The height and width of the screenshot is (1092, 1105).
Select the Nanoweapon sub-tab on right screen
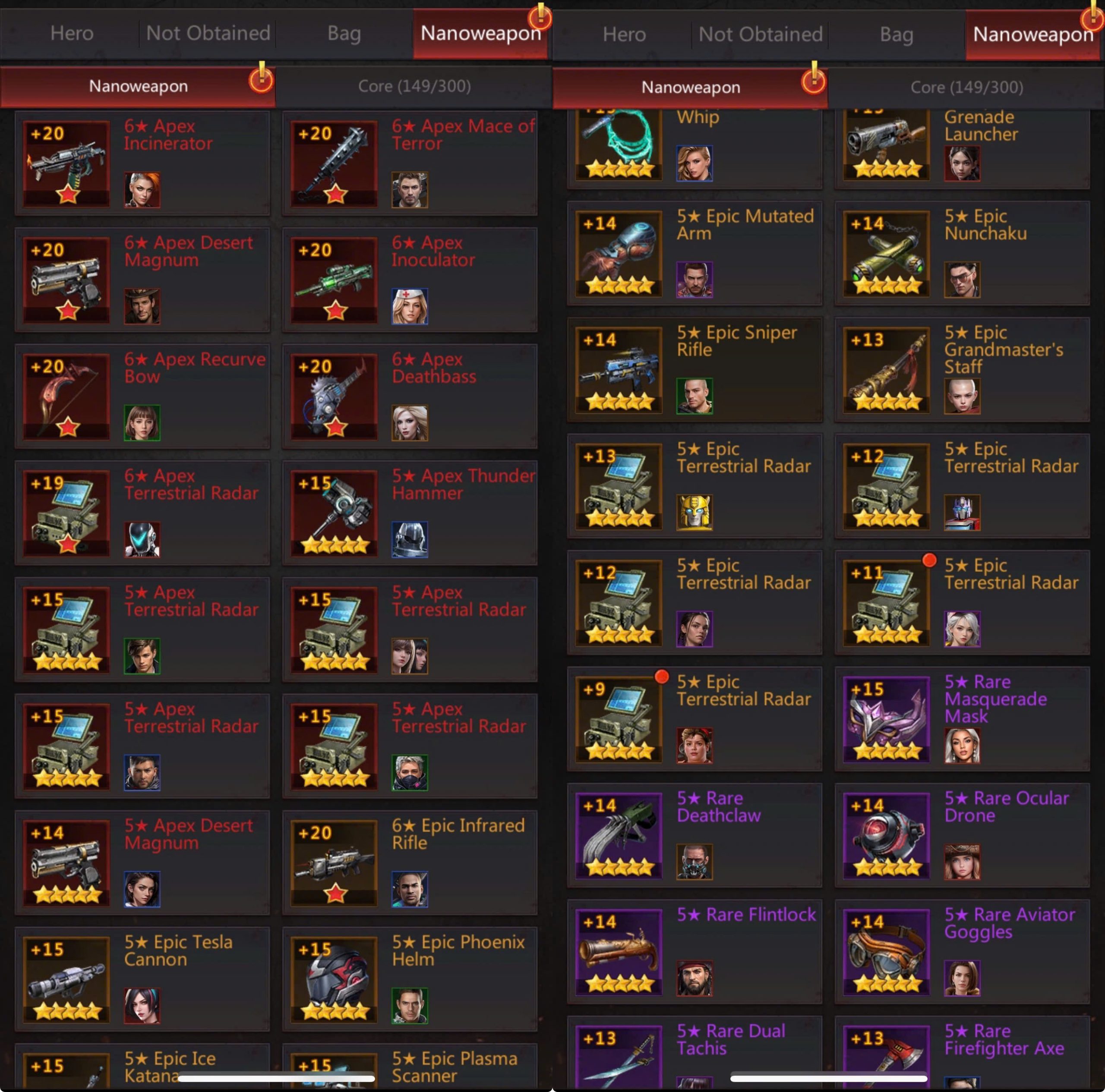click(690, 88)
